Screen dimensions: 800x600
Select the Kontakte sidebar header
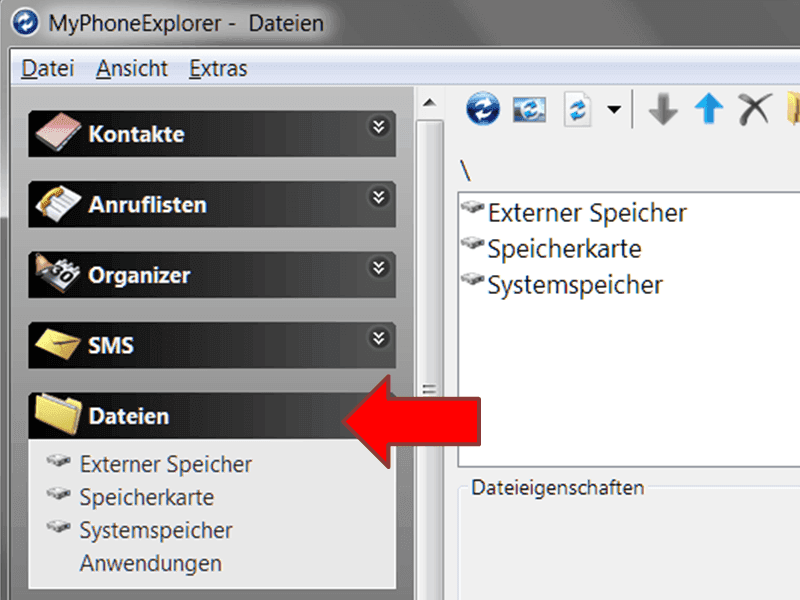click(212, 134)
